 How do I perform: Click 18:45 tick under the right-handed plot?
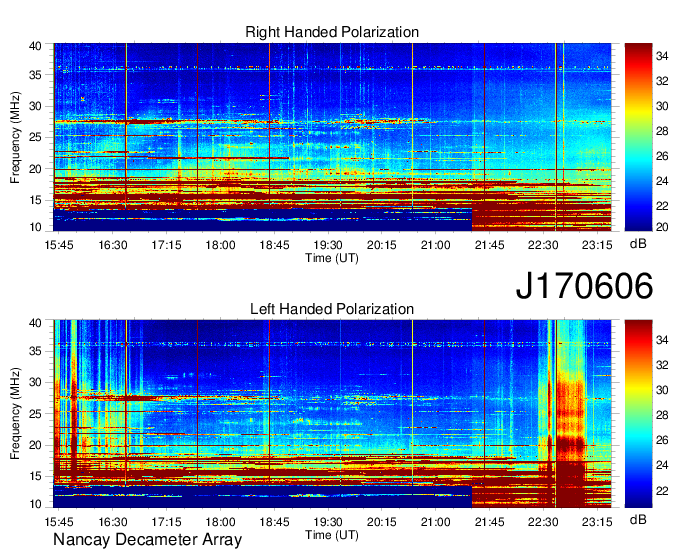275,245
